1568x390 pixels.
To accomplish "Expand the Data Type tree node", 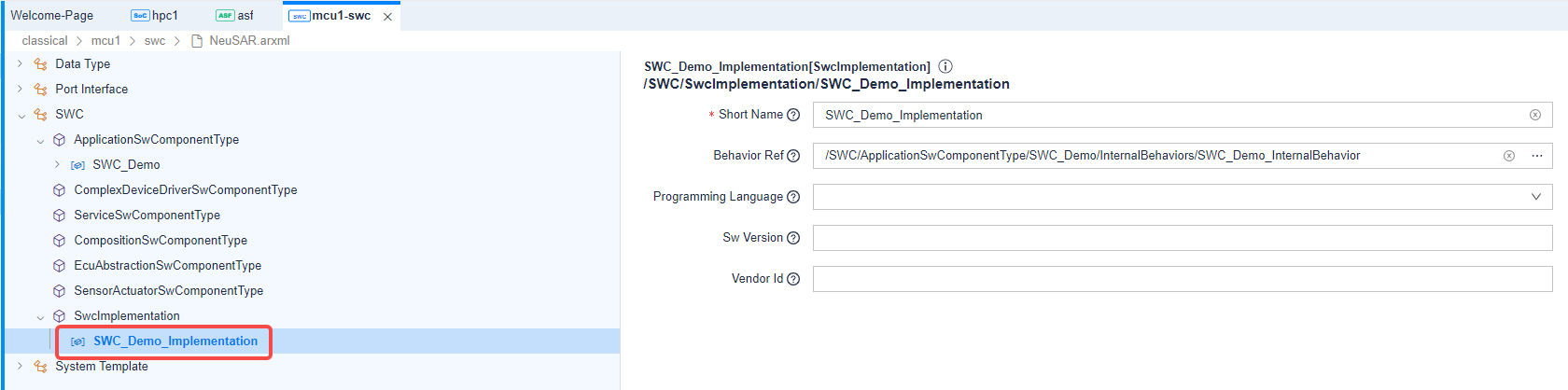I will point(21,63).
